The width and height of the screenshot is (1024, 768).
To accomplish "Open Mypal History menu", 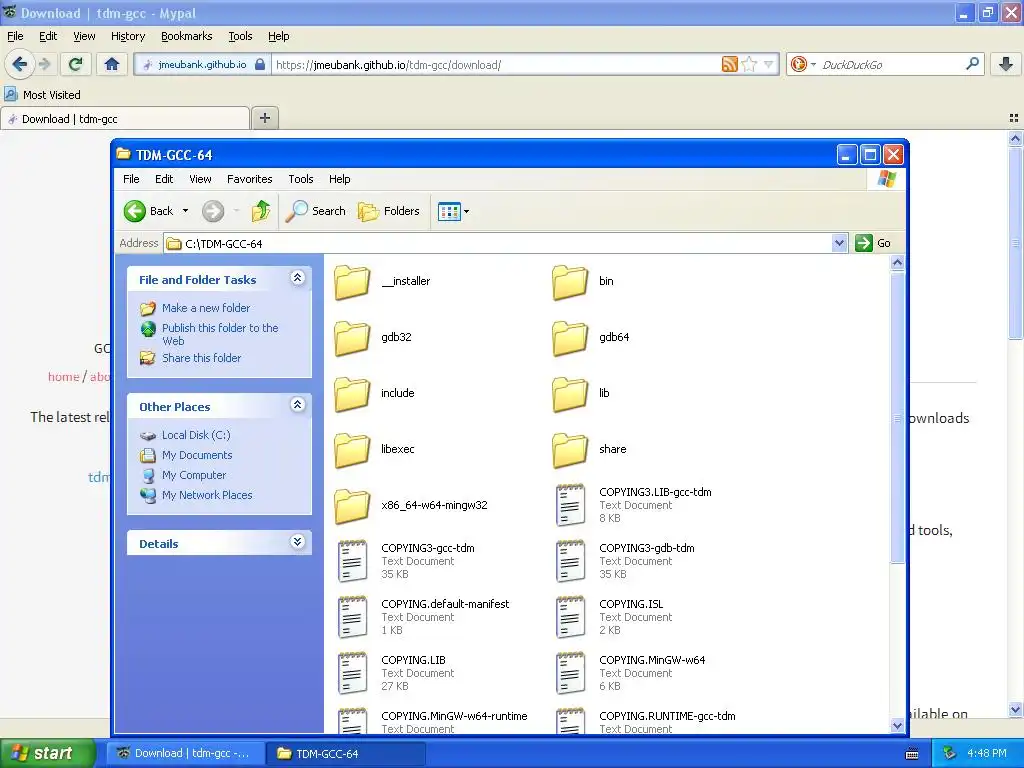I will [127, 36].
